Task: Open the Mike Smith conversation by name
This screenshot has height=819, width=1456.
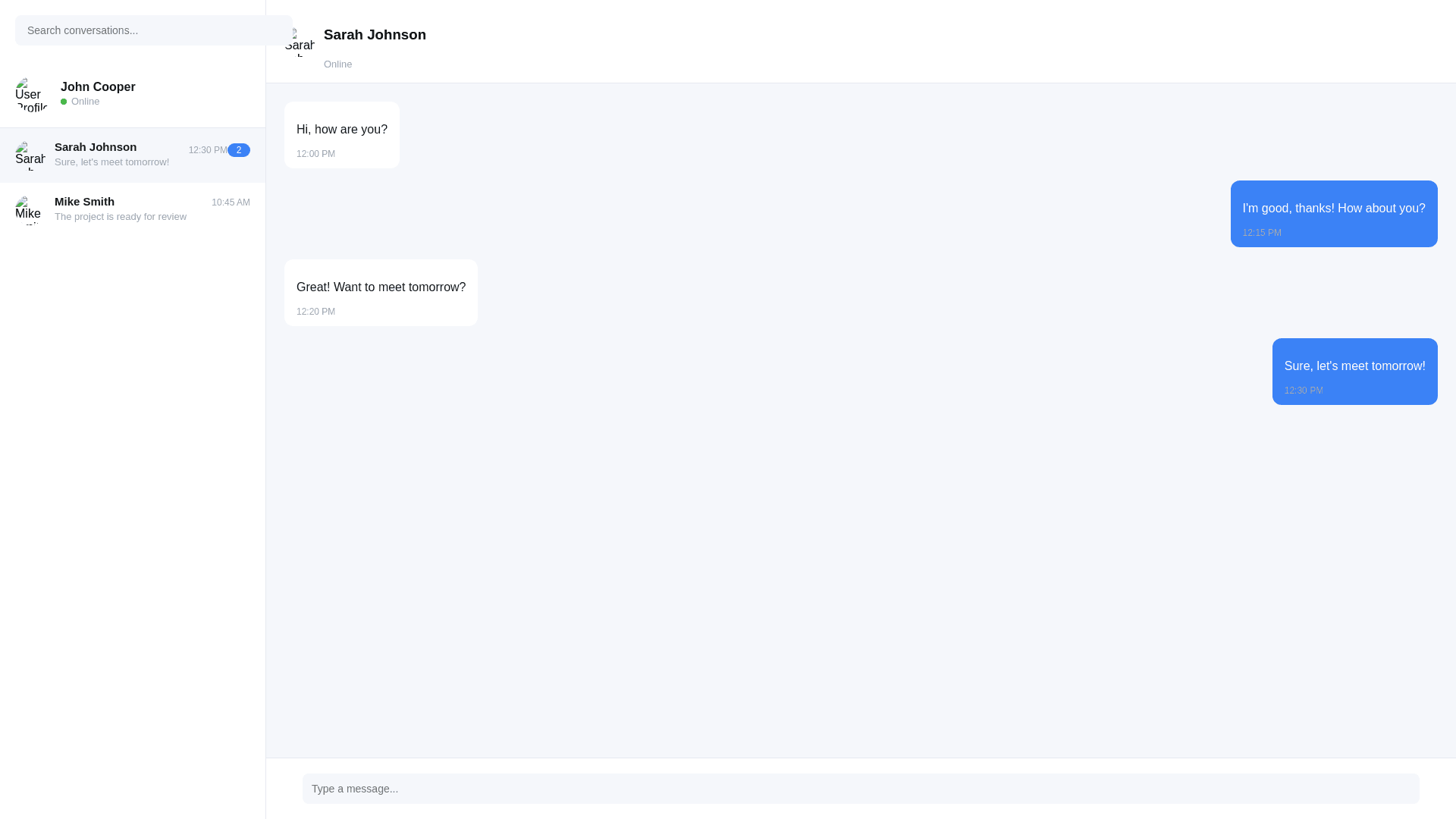Action: click(x=84, y=202)
